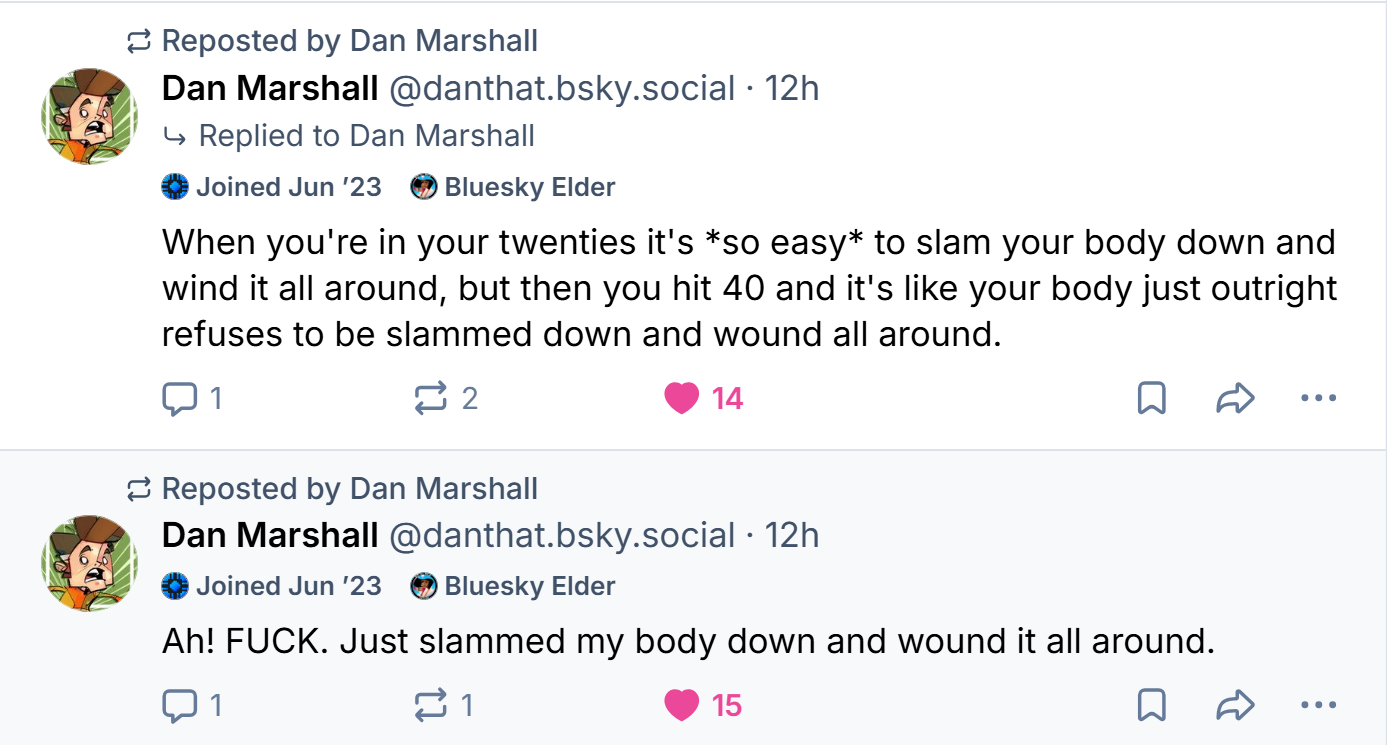Bookmark the first post about hitting 40

(1151, 399)
